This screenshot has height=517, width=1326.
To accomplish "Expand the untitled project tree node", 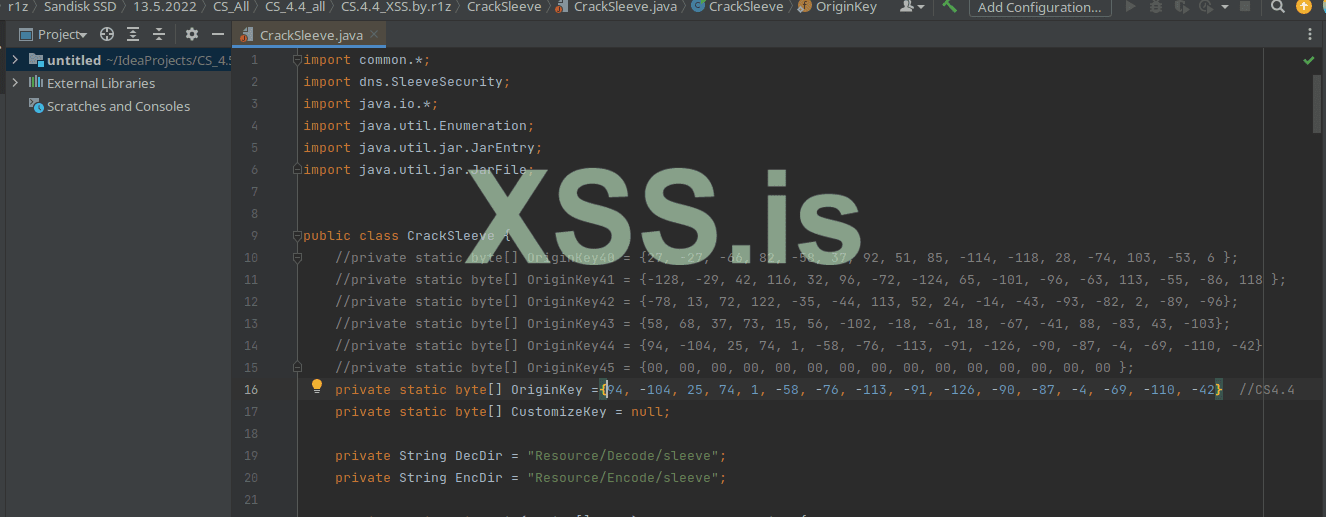I will pos(14,60).
